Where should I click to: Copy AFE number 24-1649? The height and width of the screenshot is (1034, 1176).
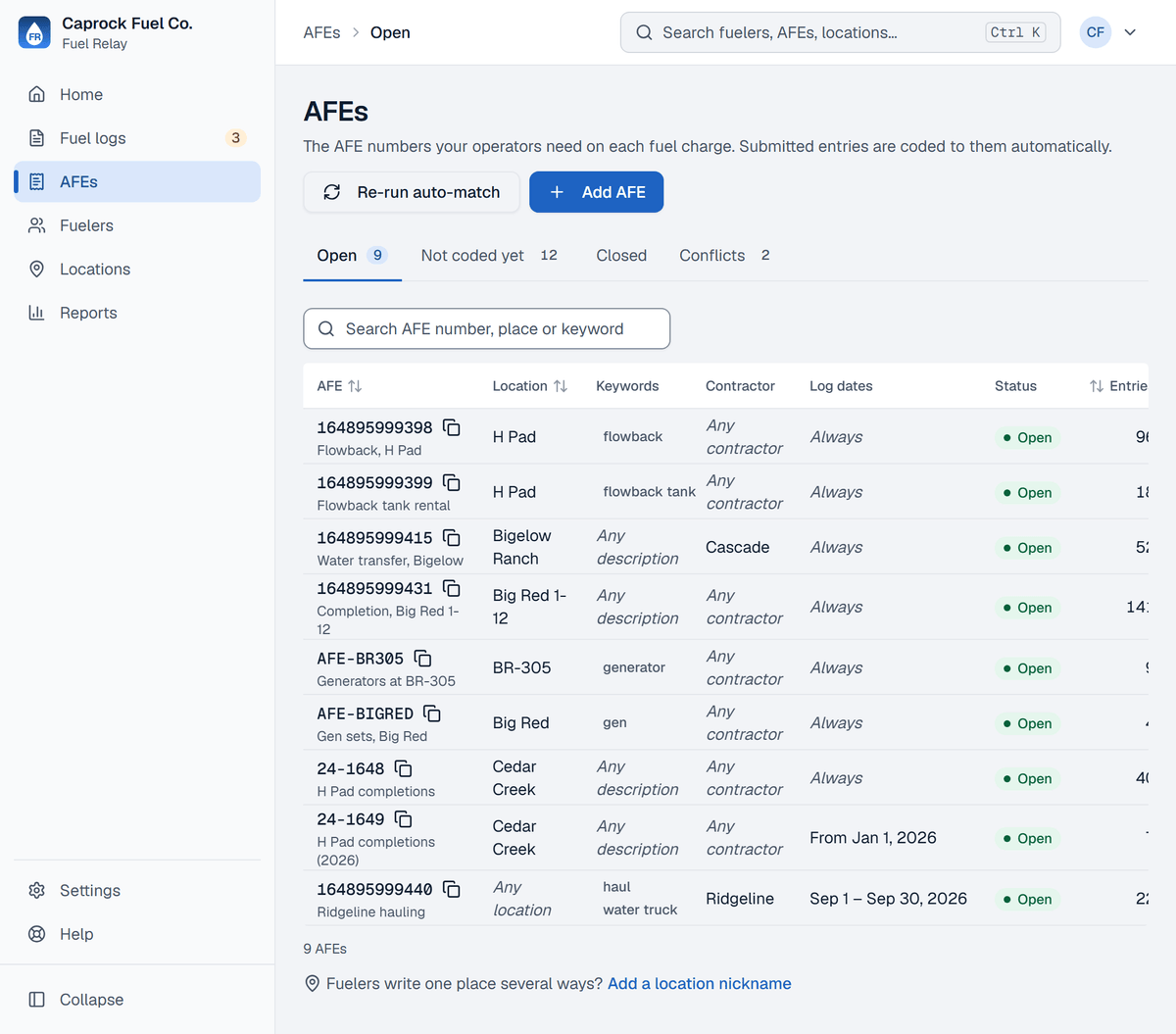tap(403, 818)
